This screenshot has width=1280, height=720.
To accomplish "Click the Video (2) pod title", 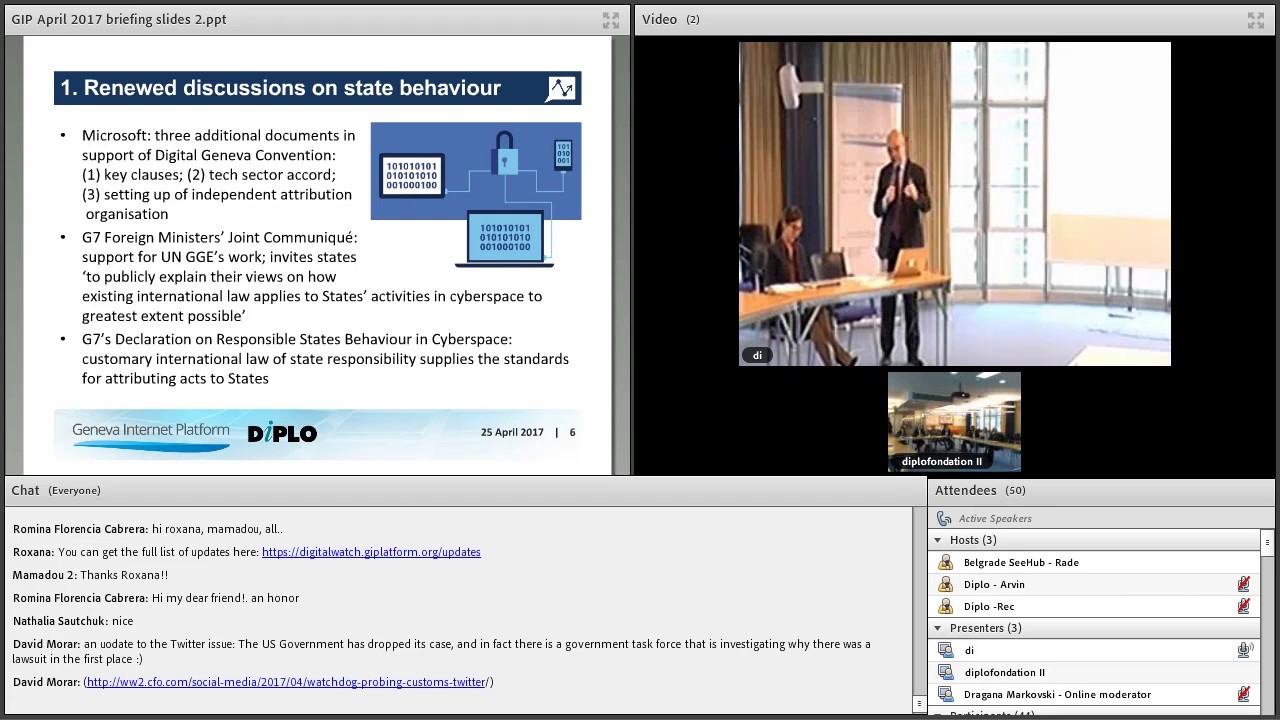I will pyautogui.click(x=671, y=19).
